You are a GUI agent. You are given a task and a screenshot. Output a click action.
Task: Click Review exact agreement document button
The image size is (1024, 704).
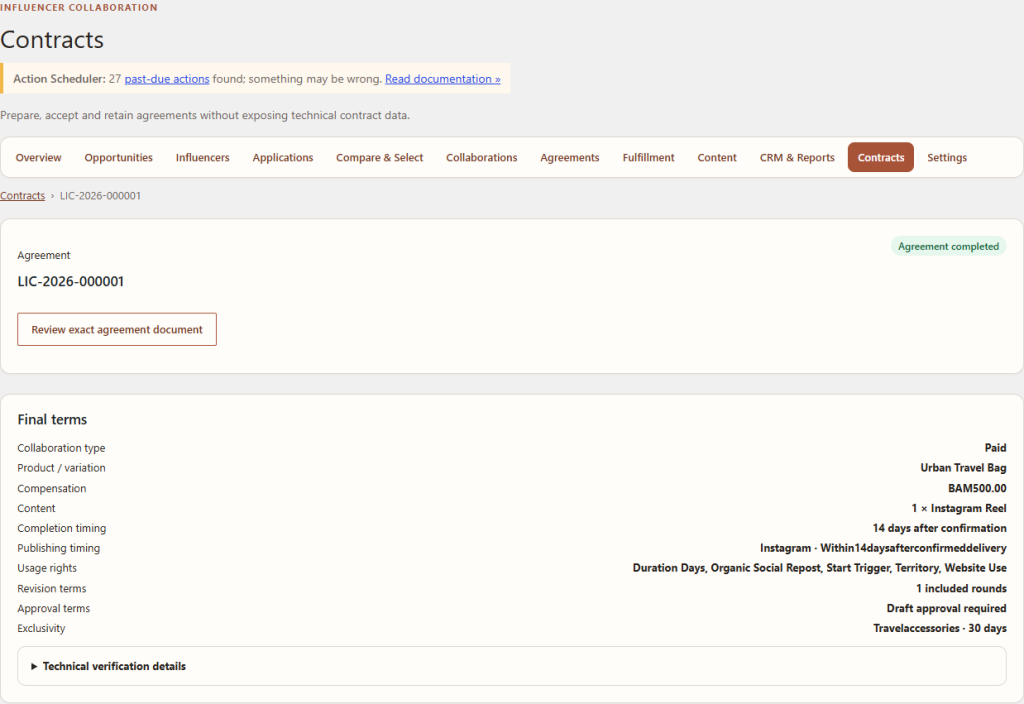coord(117,330)
